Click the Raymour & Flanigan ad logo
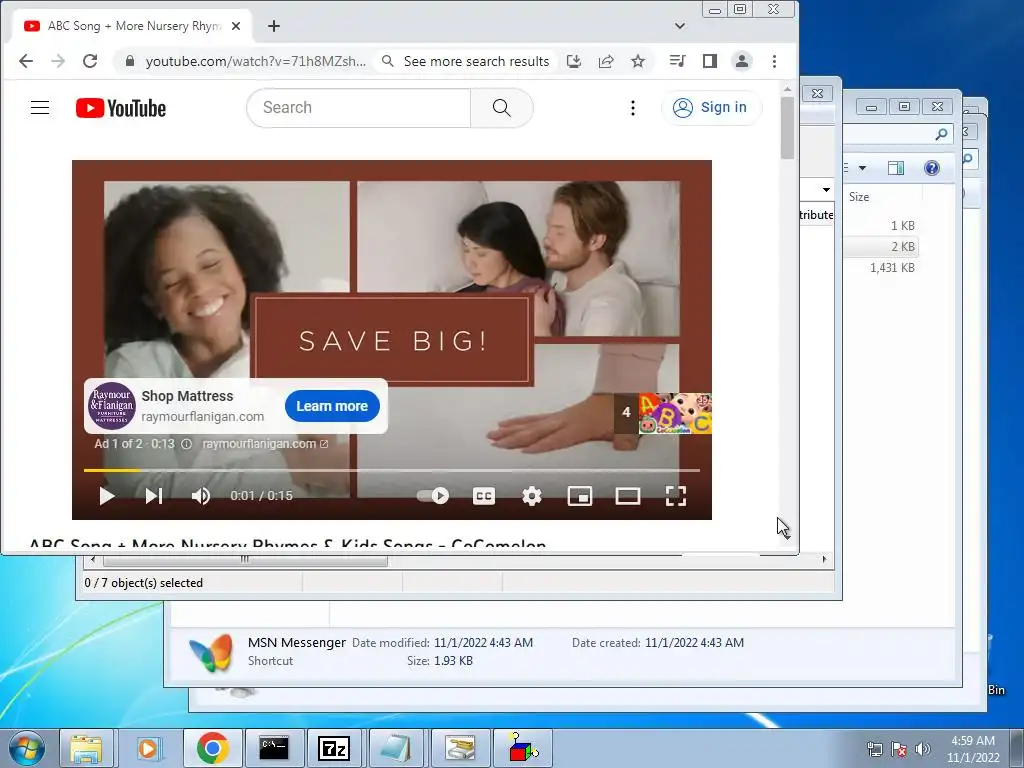The height and width of the screenshot is (768, 1024). pos(112,406)
